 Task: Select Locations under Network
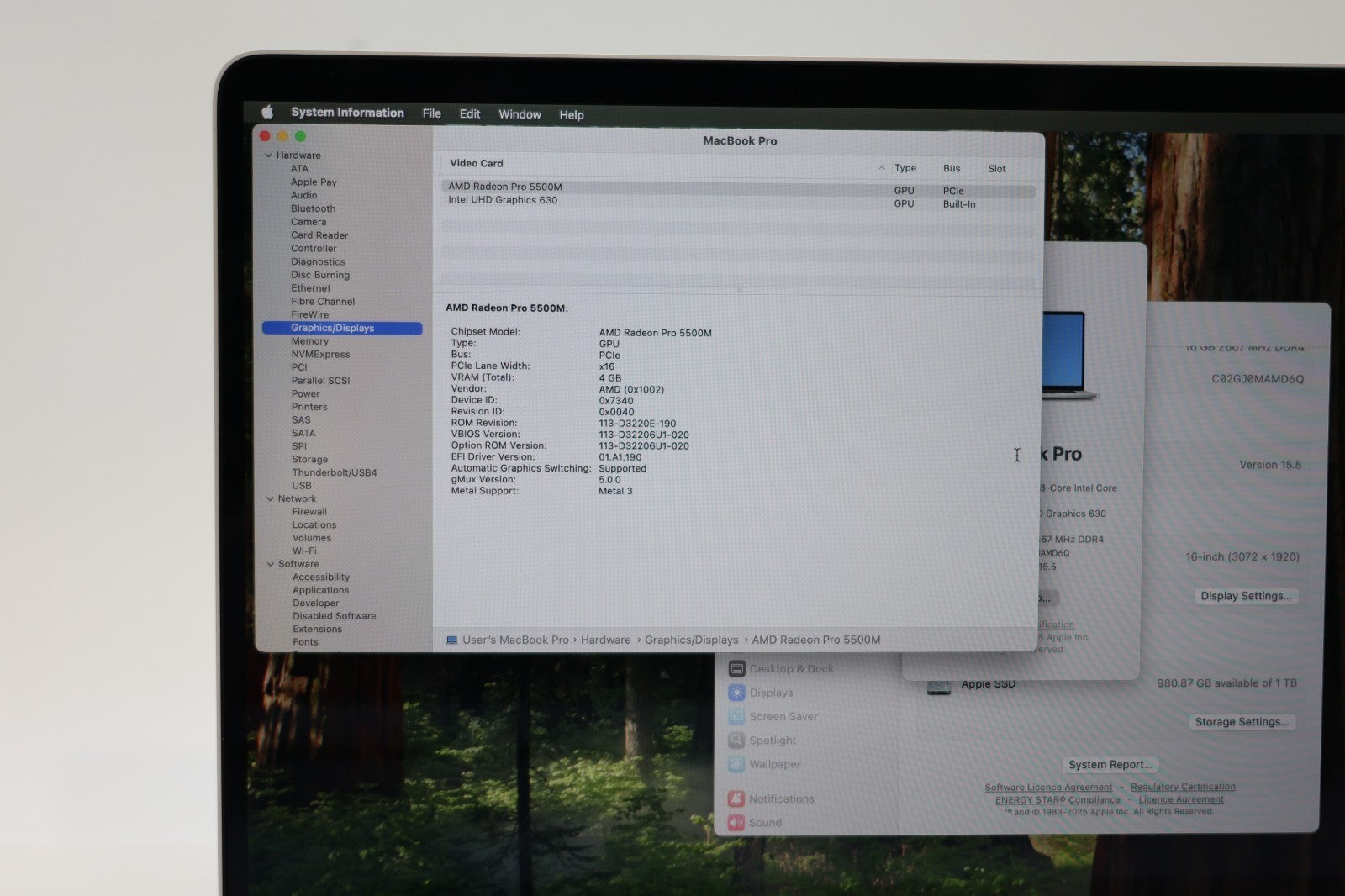point(314,525)
